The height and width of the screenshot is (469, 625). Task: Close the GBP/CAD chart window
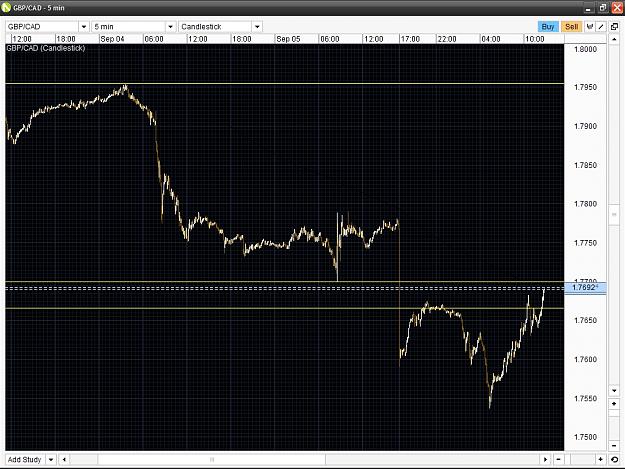tap(617, 8)
